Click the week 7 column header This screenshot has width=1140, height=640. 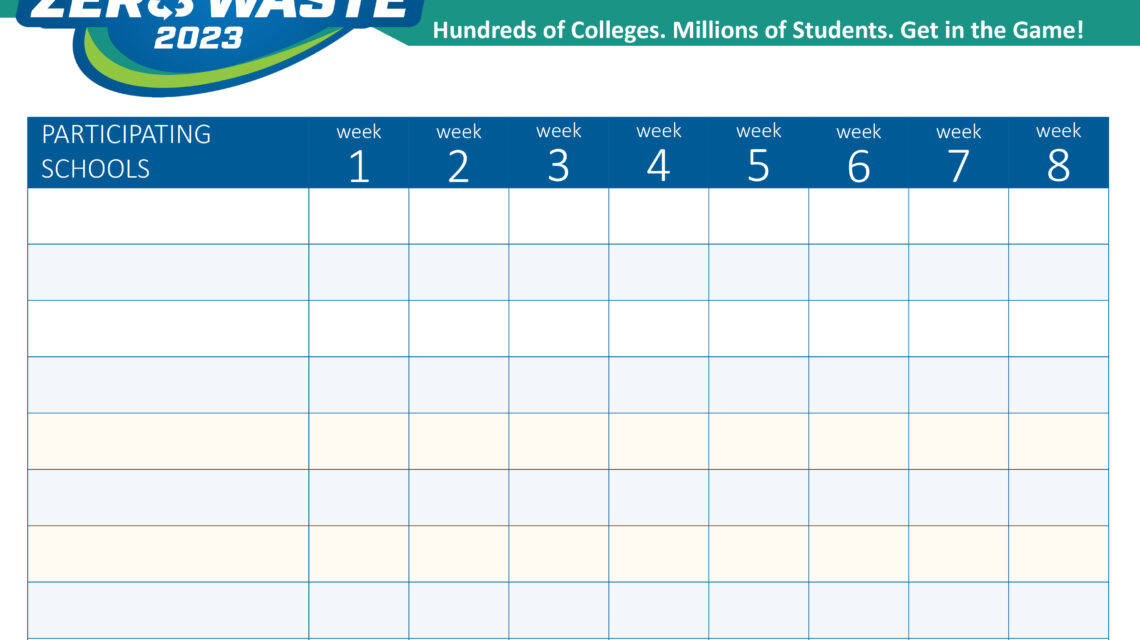[x=958, y=152]
